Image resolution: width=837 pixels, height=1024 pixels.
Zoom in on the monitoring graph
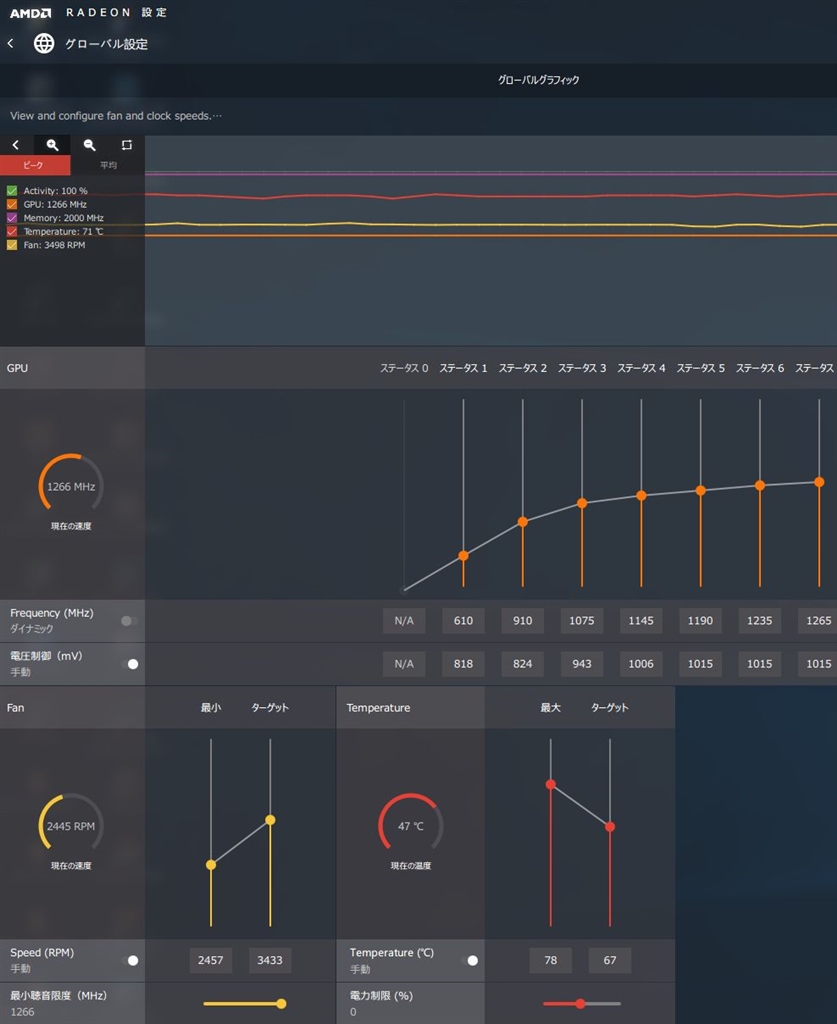tap(52, 145)
